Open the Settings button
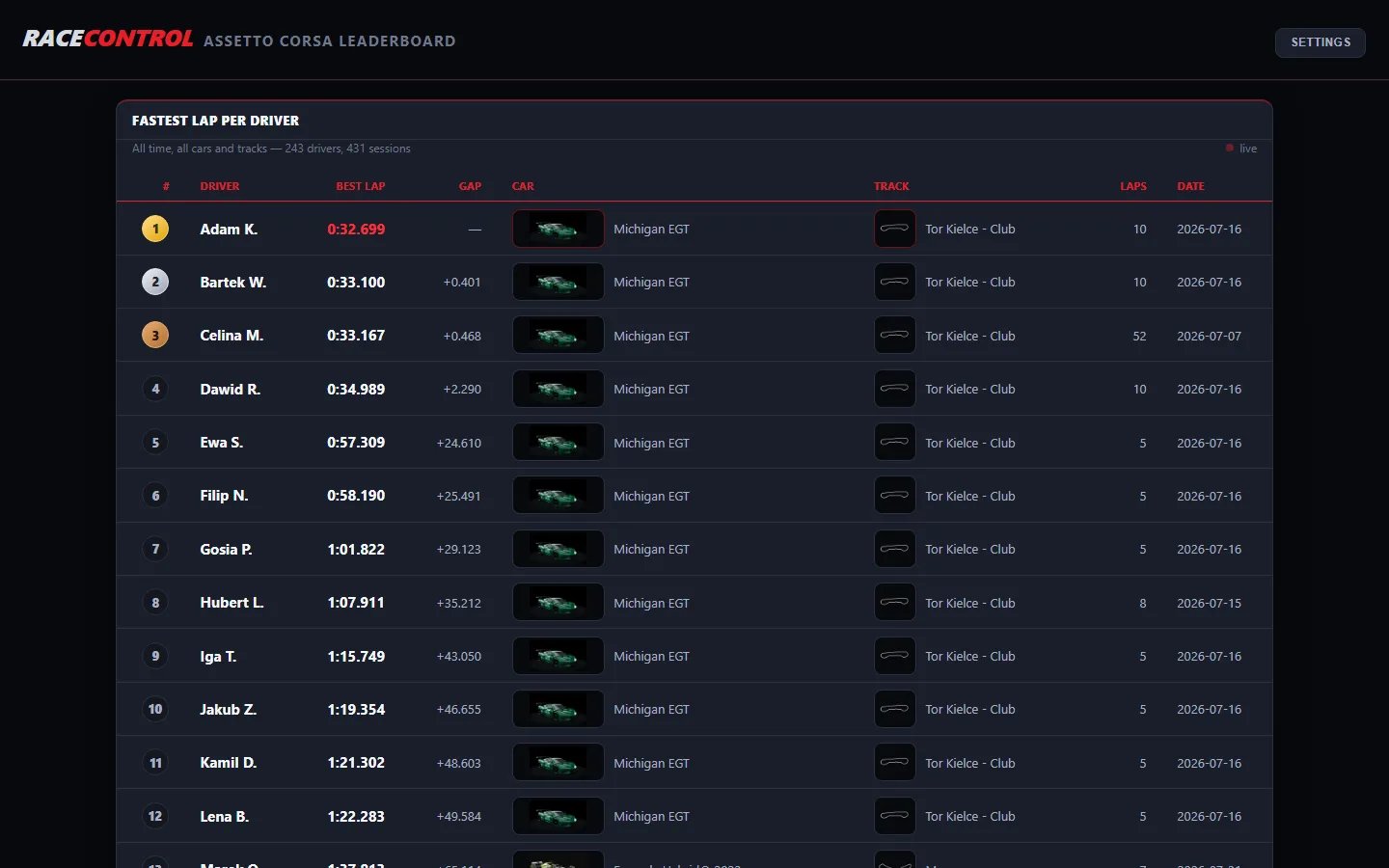 click(1321, 42)
